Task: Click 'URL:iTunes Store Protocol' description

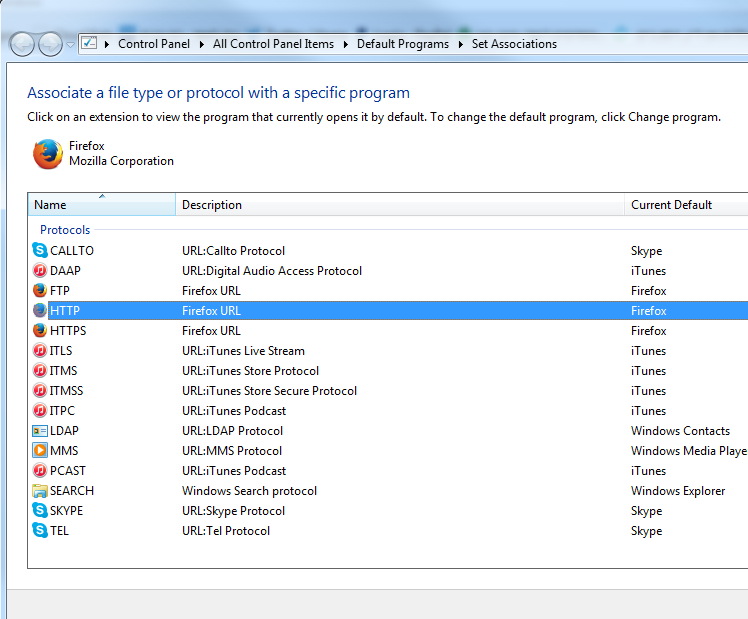Action: (250, 371)
